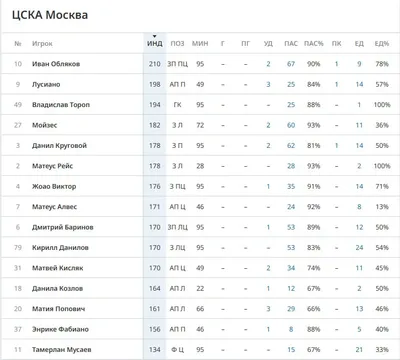This screenshot has width=400, height=360.
Task: Sort by МИН column header
Action: click(200, 44)
